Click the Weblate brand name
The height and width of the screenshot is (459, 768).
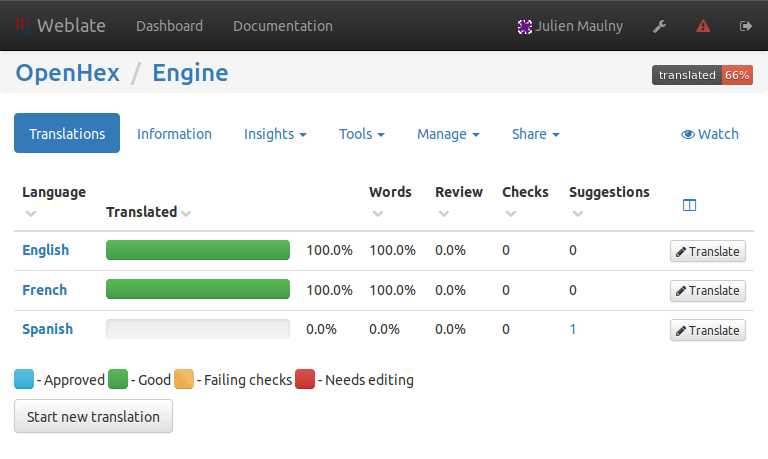coord(71,26)
